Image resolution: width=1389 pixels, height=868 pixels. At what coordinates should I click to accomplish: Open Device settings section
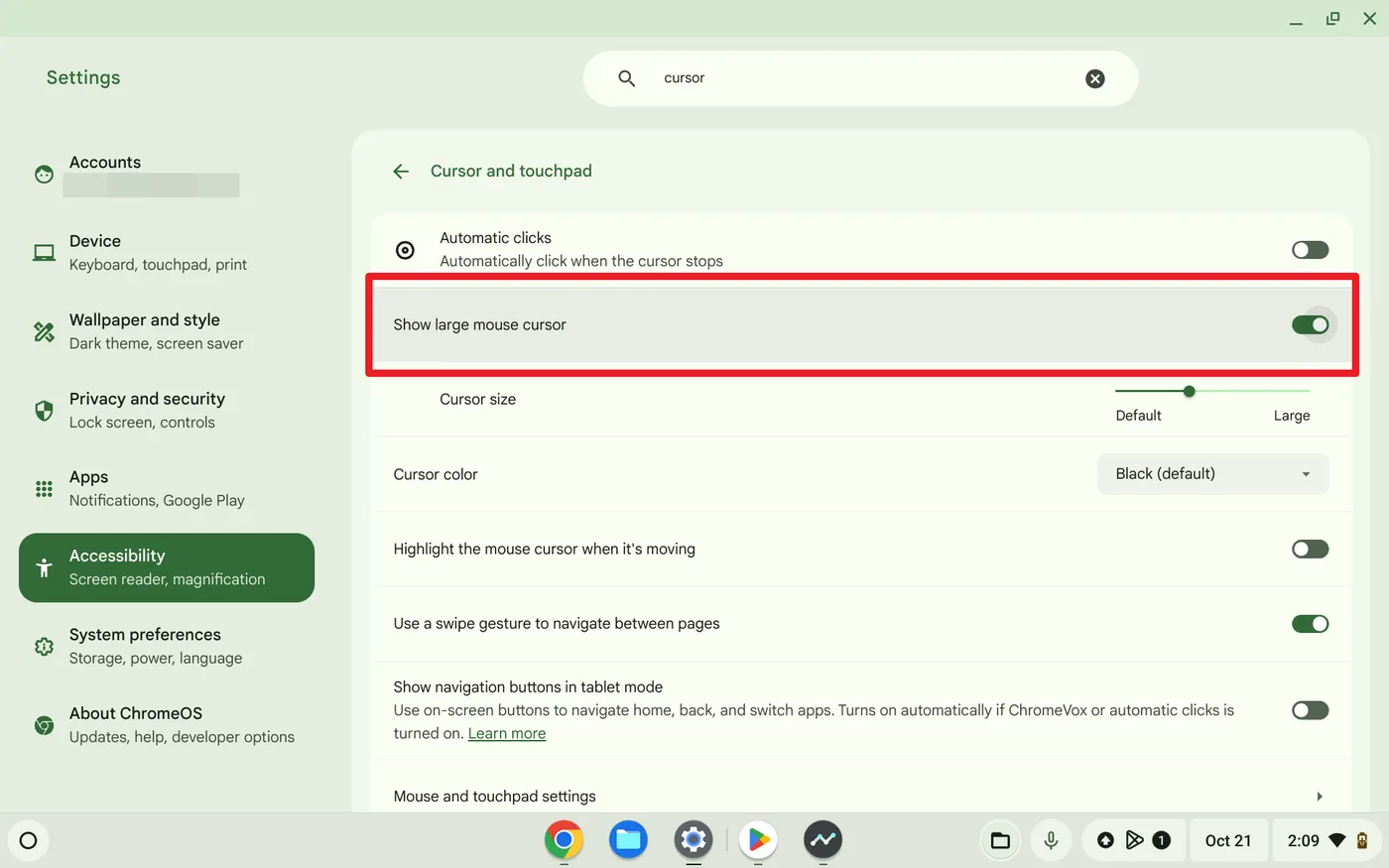point(167,253)
